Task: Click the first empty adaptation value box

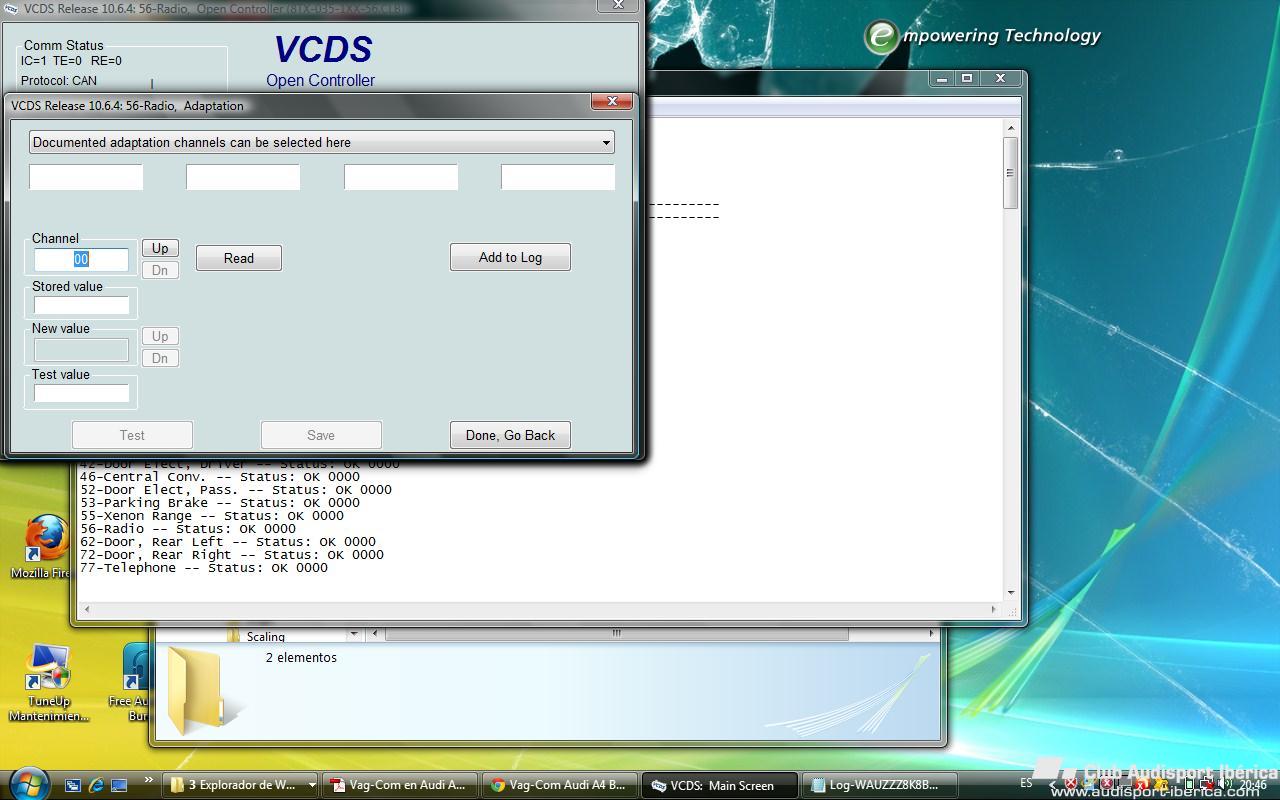Action: (x=86, y=177)
